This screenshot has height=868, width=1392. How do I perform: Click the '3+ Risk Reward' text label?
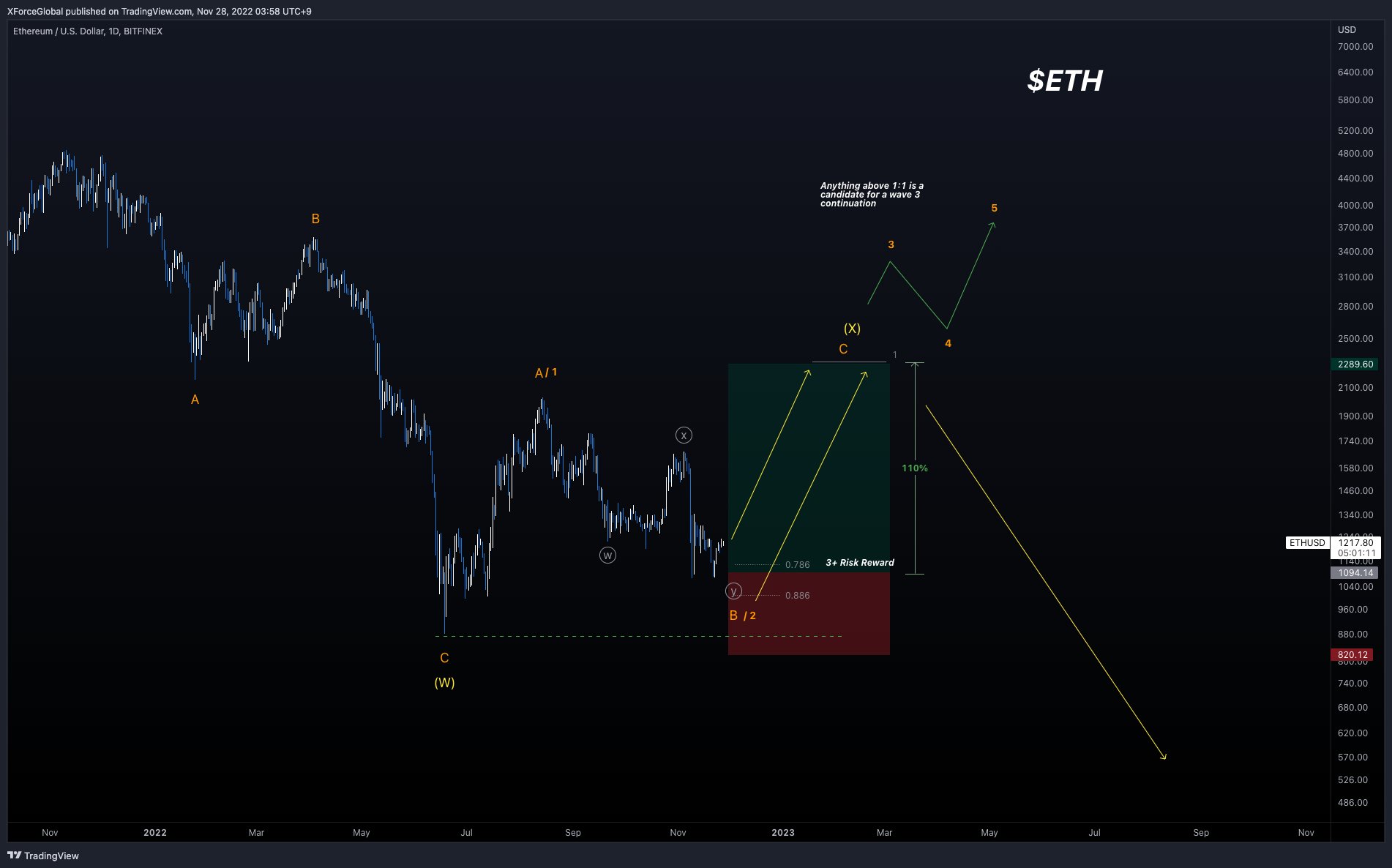(x=859, y=562)
